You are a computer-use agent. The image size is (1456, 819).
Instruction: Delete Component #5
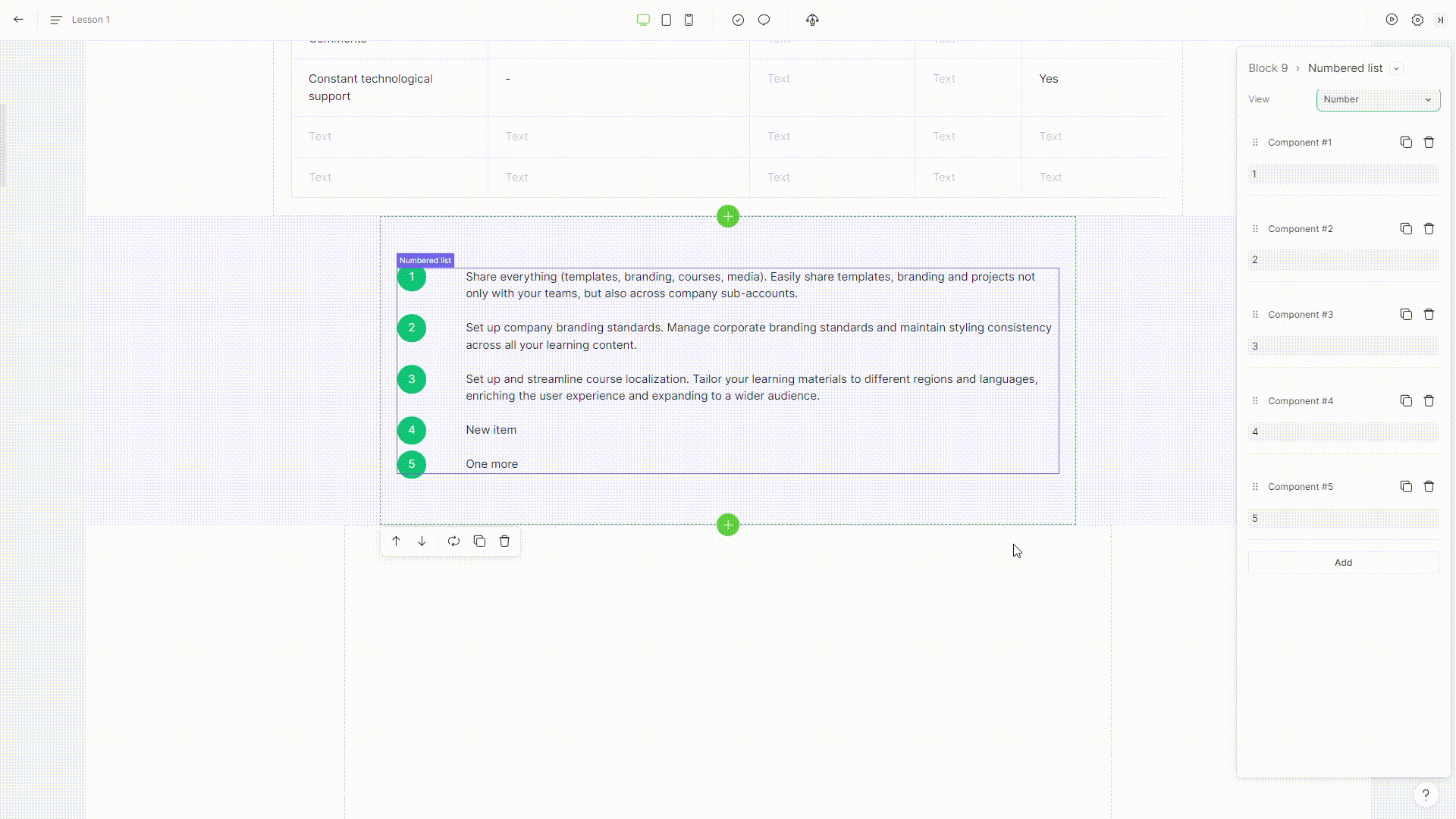coord(1429,487)
